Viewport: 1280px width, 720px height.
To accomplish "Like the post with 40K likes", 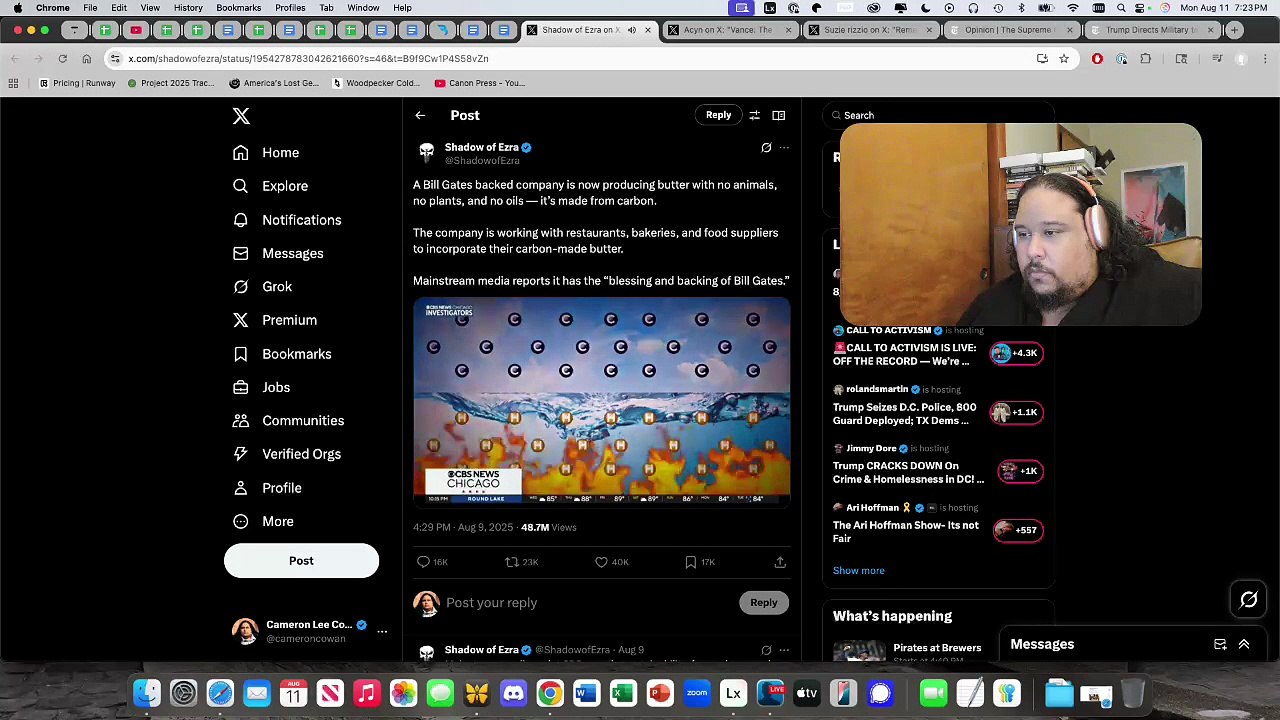I will click(x=601, y=562).
